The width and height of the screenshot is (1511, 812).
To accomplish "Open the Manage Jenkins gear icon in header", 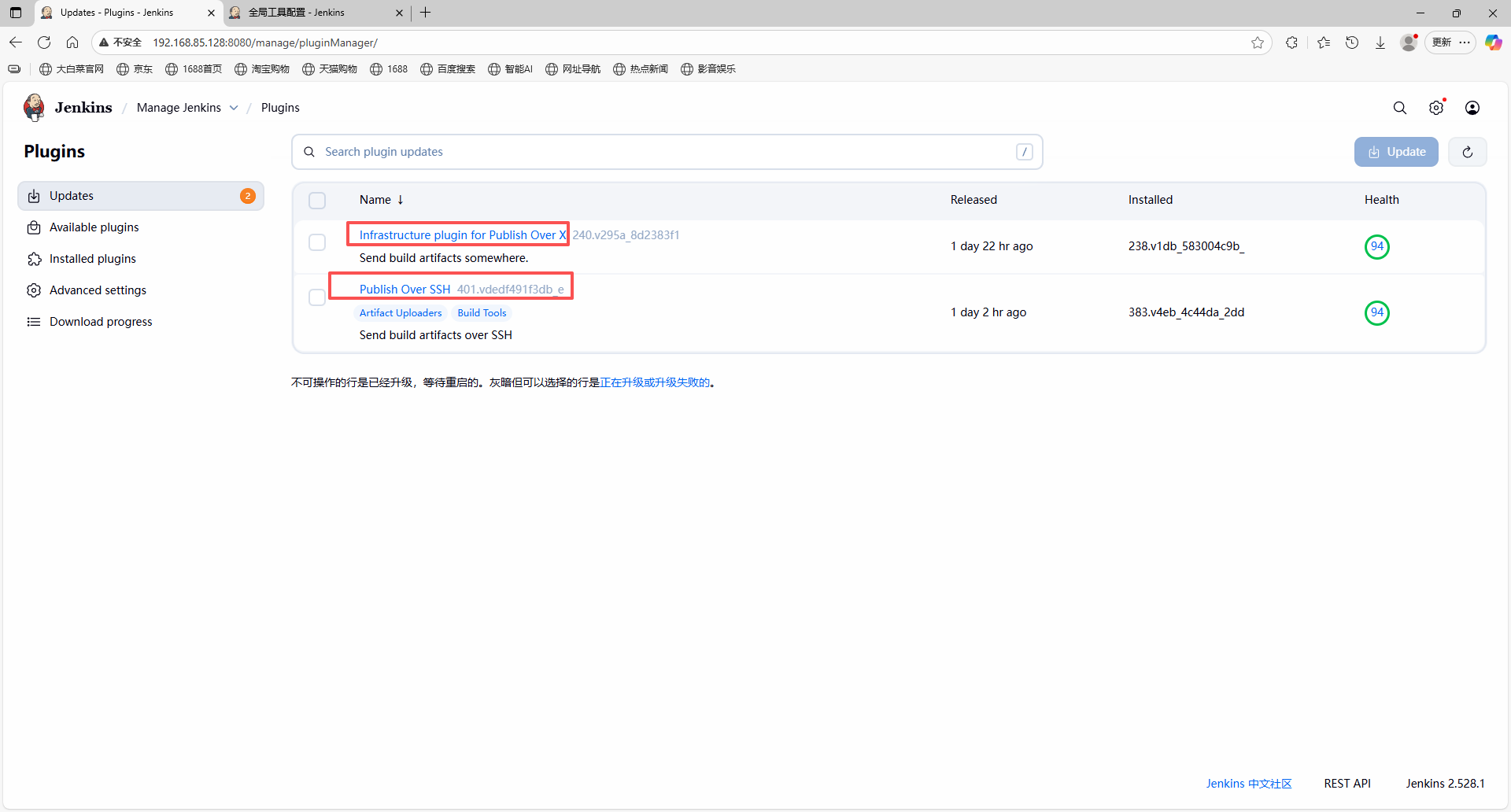I will click(1436, 108).
